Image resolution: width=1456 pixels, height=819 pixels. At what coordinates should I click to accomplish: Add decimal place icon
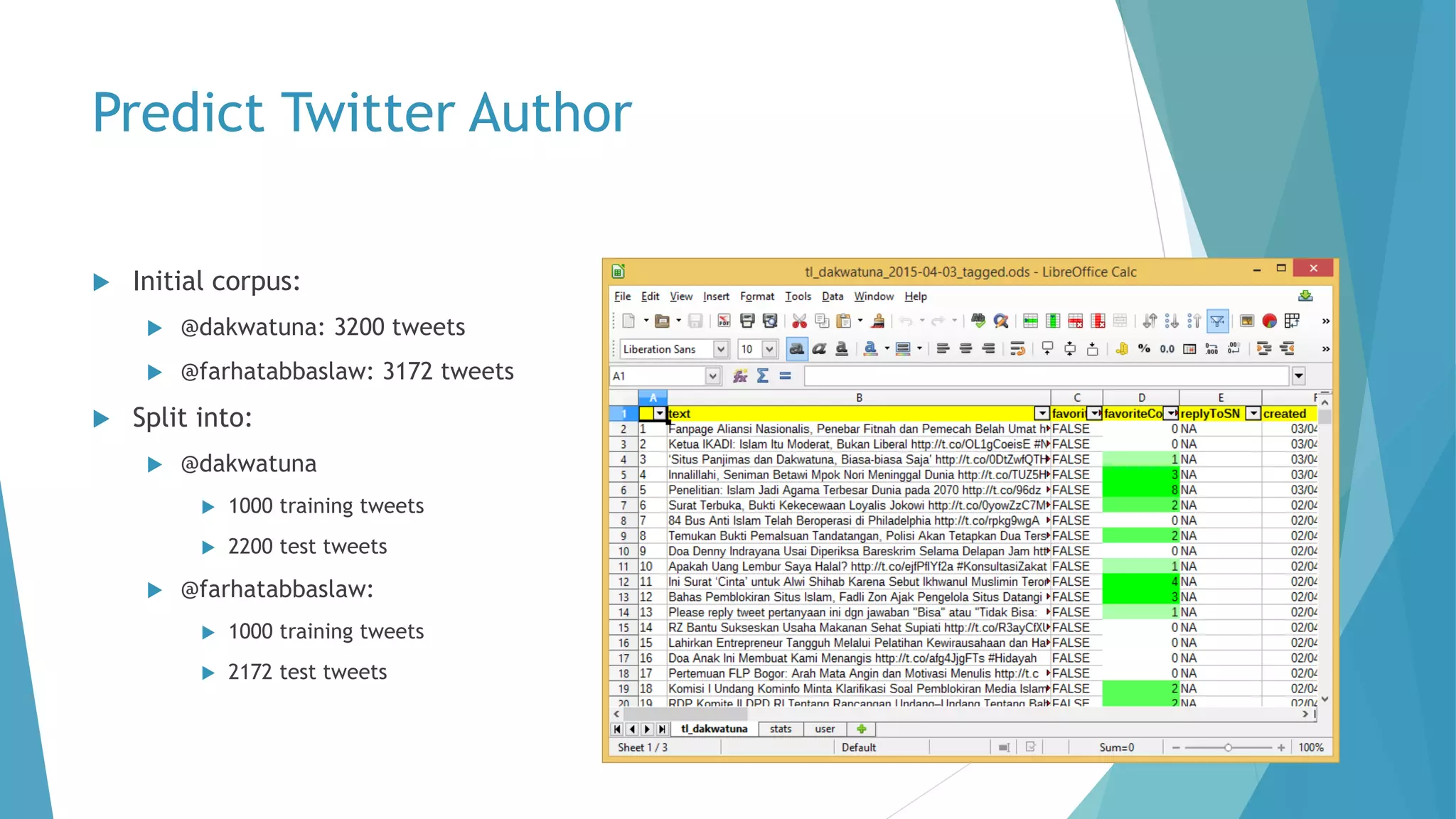[1212, 349]
